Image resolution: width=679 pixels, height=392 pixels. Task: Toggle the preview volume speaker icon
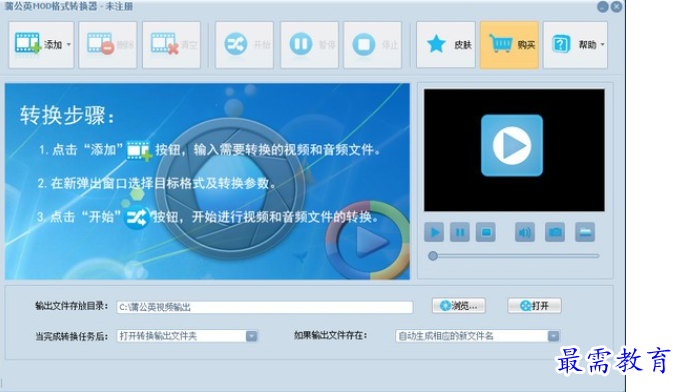click(x=525, y=233)
